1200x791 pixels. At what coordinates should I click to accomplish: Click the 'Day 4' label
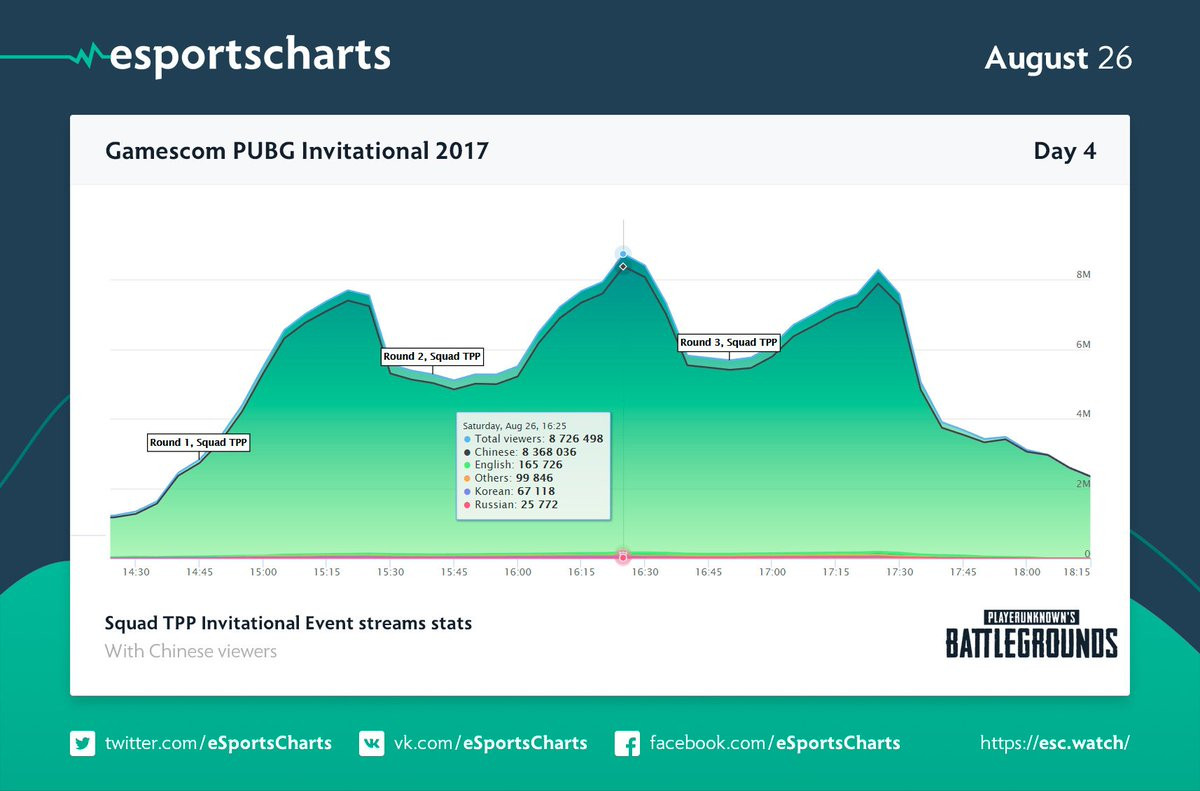coord(1065,151)
